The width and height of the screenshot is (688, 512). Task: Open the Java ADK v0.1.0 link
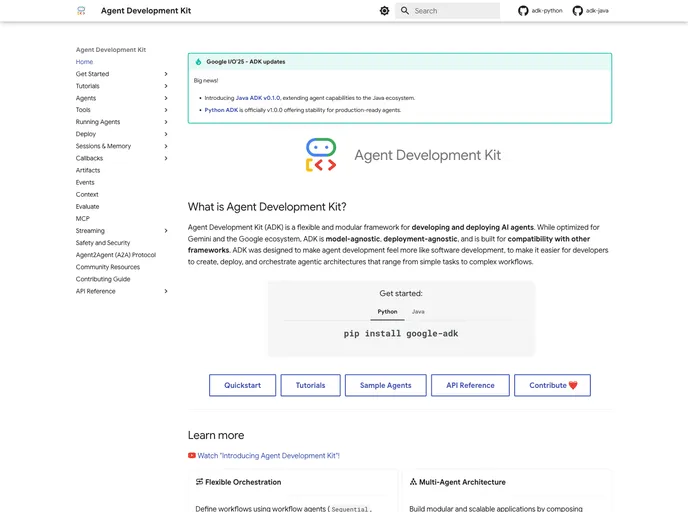point(258,98)
